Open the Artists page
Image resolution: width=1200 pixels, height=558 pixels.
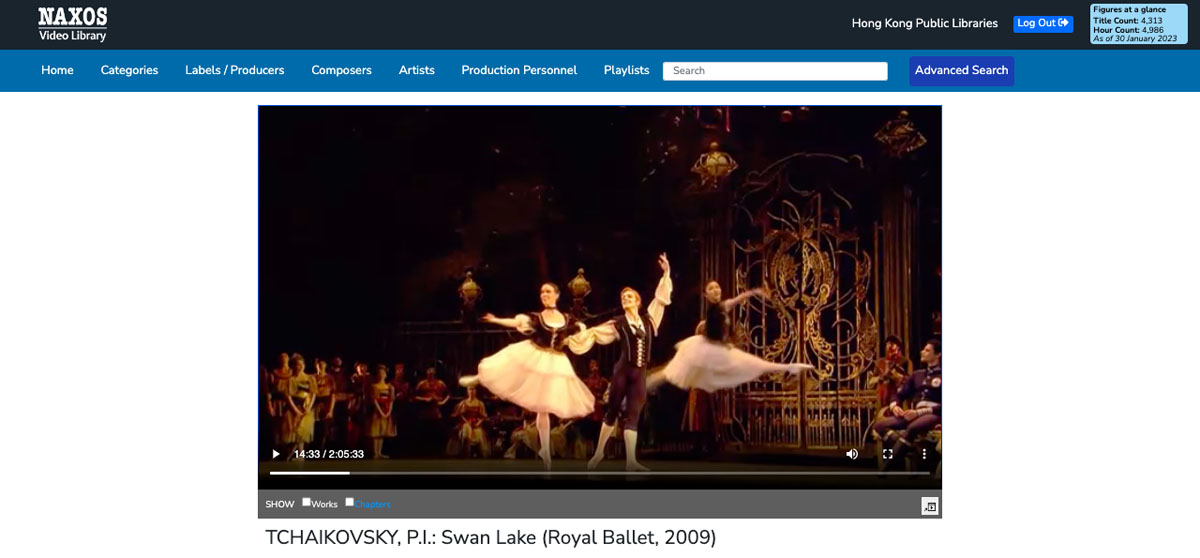click(x=416, y=70)
